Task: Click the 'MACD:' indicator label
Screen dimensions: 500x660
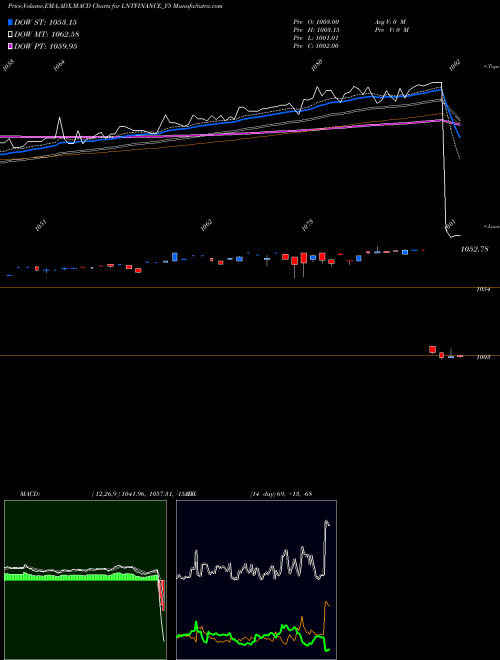Action: coord(30,494)
